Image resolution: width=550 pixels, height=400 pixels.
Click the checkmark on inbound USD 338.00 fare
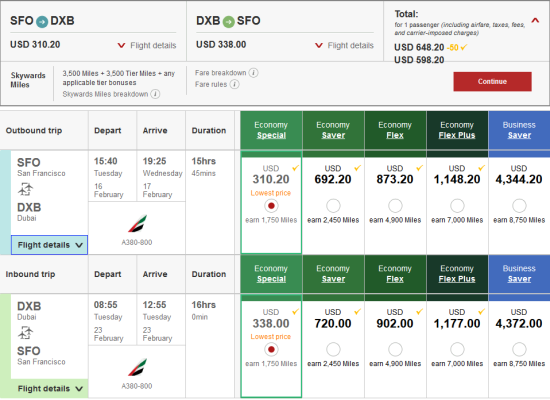click(295, 312)
